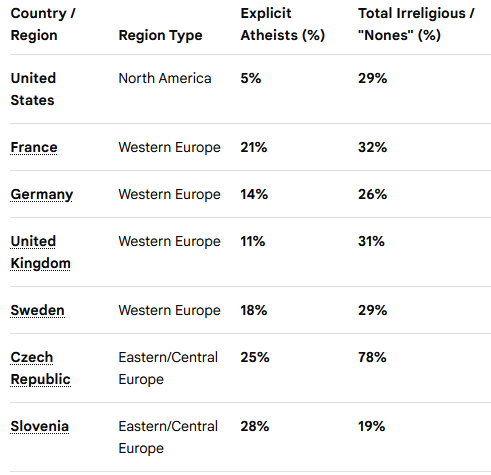This screenshot has height=475, width=491.
Task: Select the United States 5% cell
Action: [x=251, y=78]
